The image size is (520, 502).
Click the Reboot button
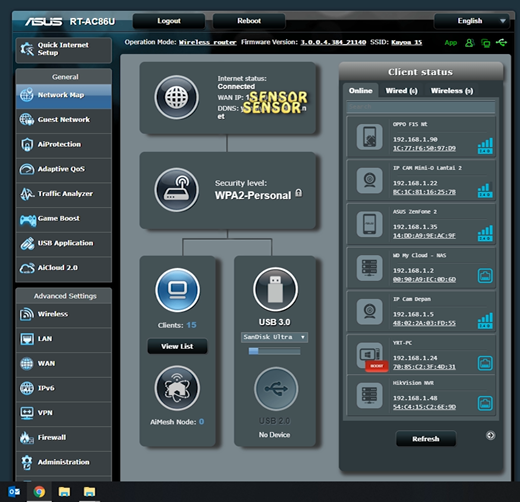249,21
